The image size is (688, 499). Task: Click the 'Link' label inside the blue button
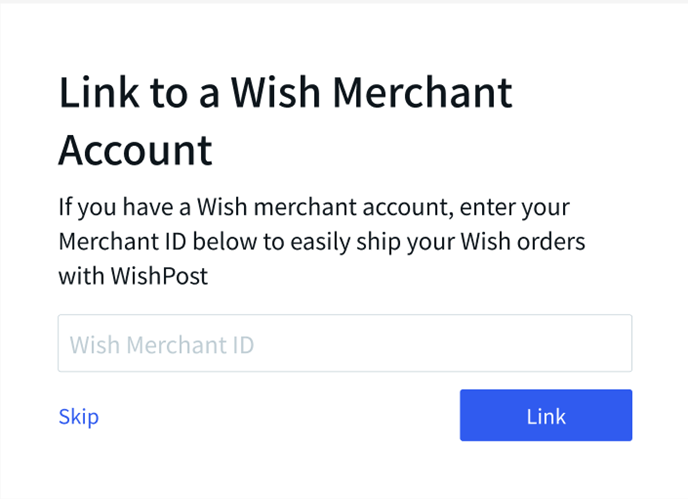[546, 416]
